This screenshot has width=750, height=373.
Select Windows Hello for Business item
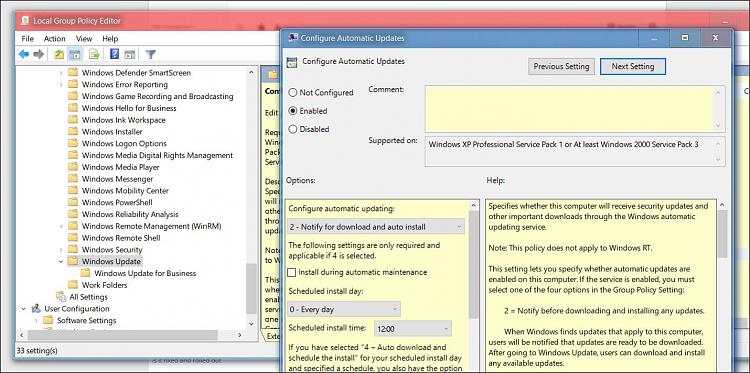[x=129, y=108]
